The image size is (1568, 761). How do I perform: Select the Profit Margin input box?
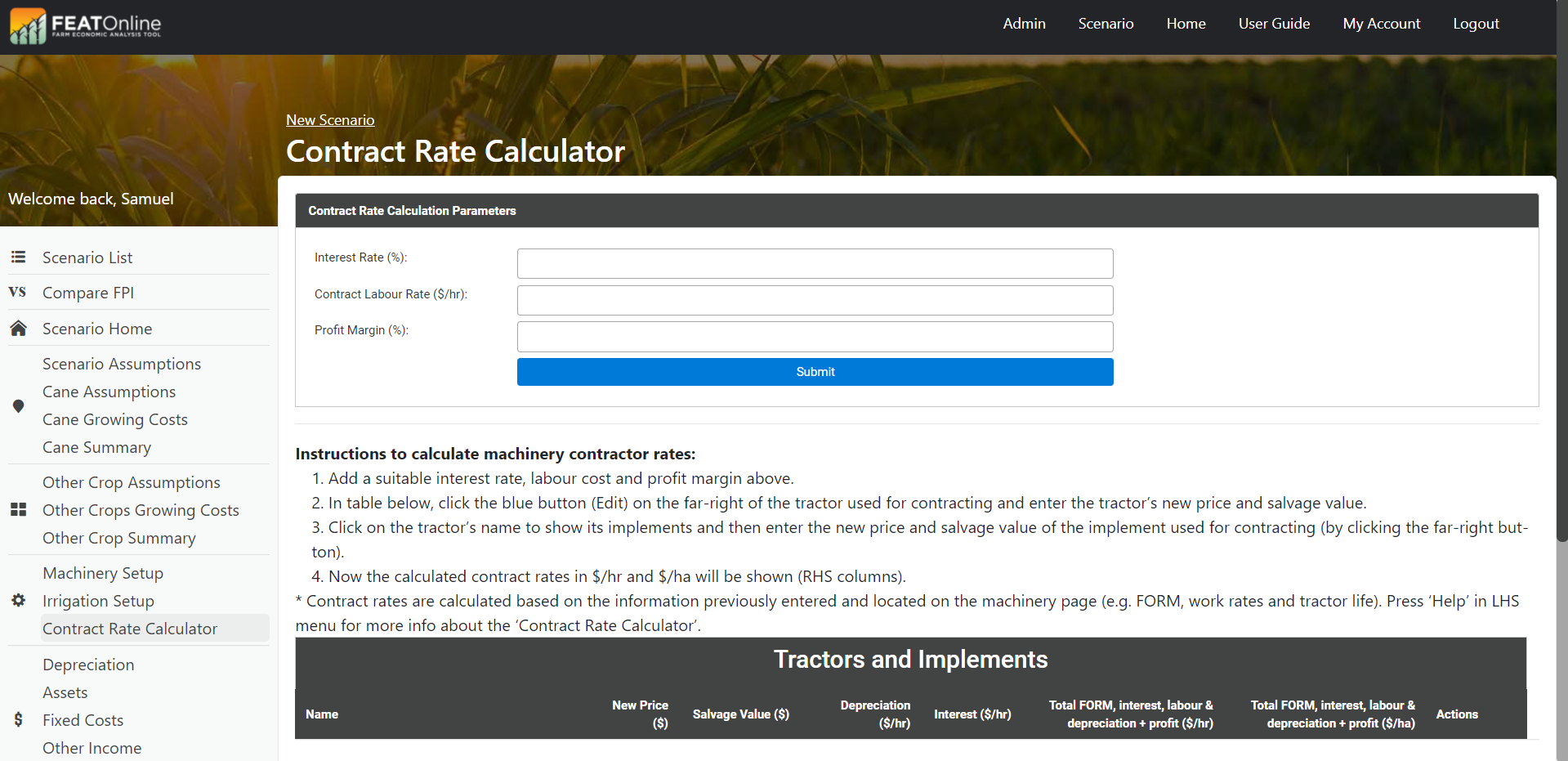[815, 337]
